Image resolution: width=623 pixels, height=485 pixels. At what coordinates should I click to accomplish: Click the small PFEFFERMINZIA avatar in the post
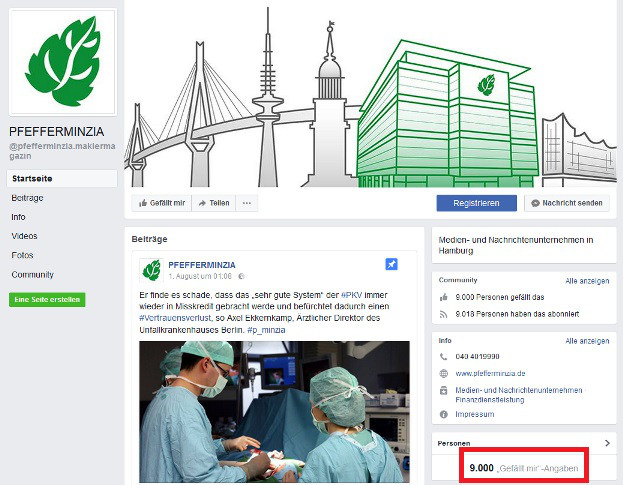click(151, 270)
